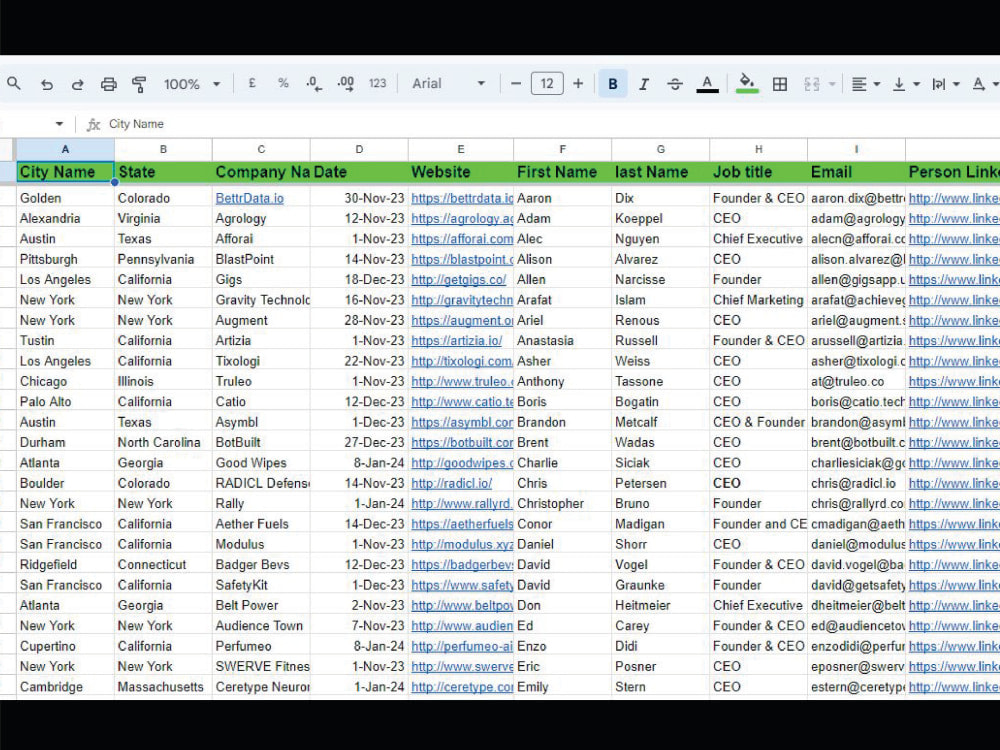Select column H header

[x=758, y=149]
